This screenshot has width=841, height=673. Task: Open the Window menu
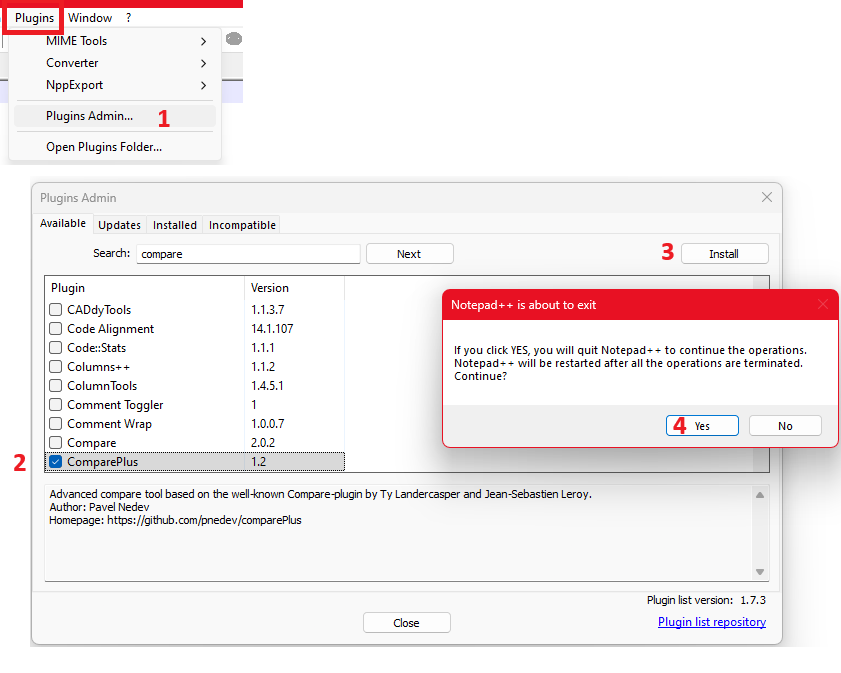[x=90, y=18]
